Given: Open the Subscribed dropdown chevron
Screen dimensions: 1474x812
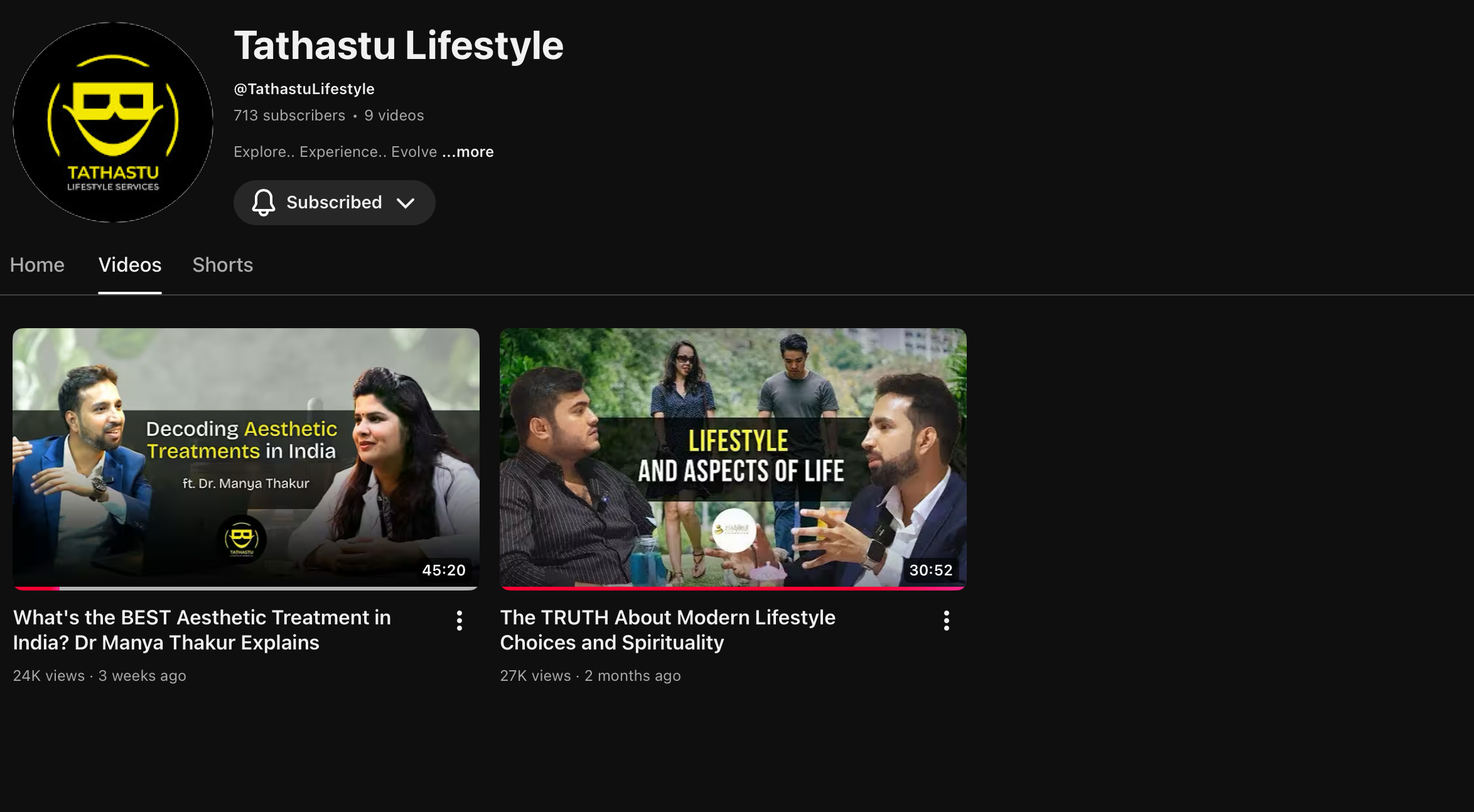Looking at the screenshot, I should 406,203.
